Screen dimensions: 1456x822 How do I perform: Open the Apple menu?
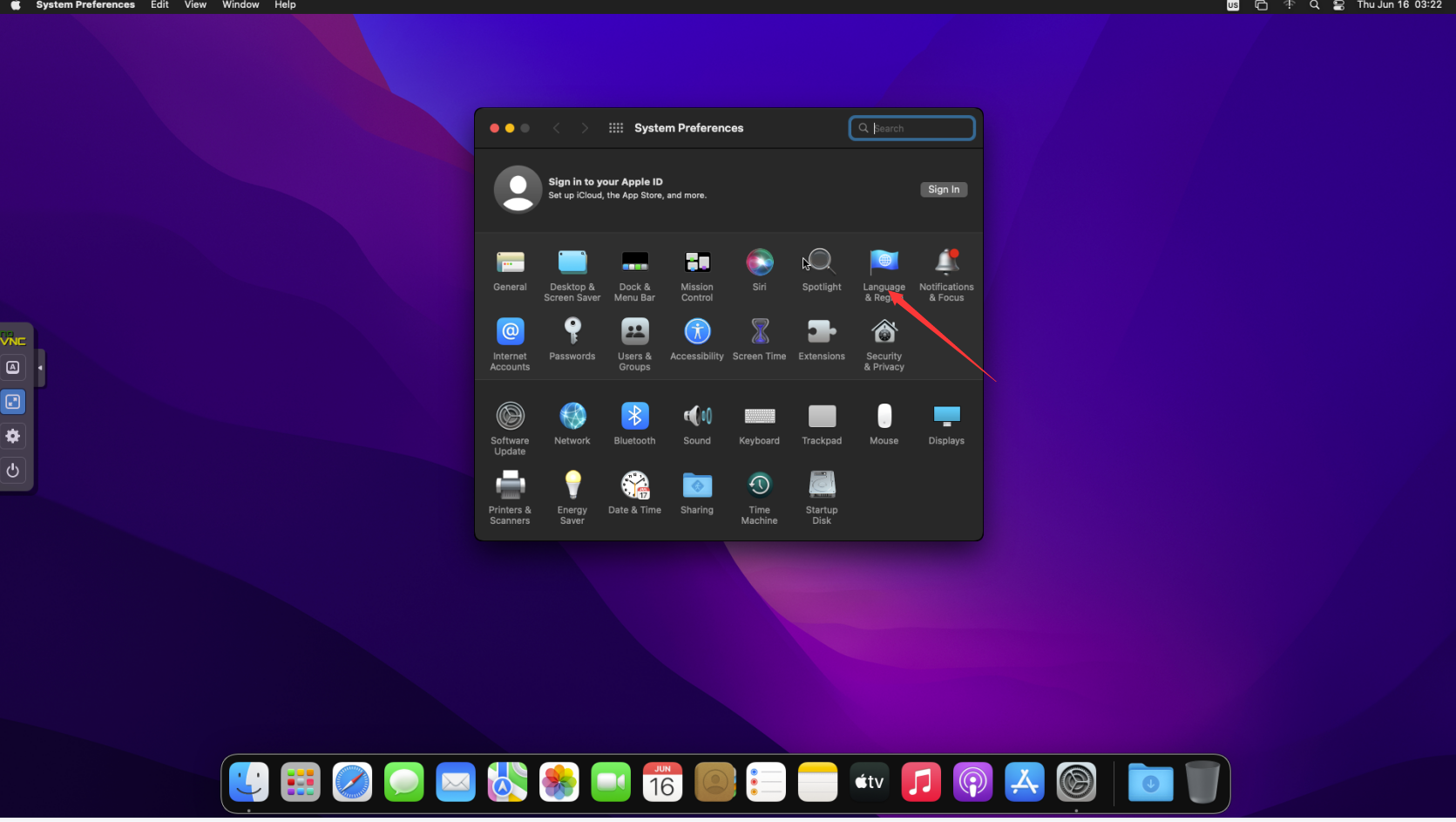click(x=16, y=5)
